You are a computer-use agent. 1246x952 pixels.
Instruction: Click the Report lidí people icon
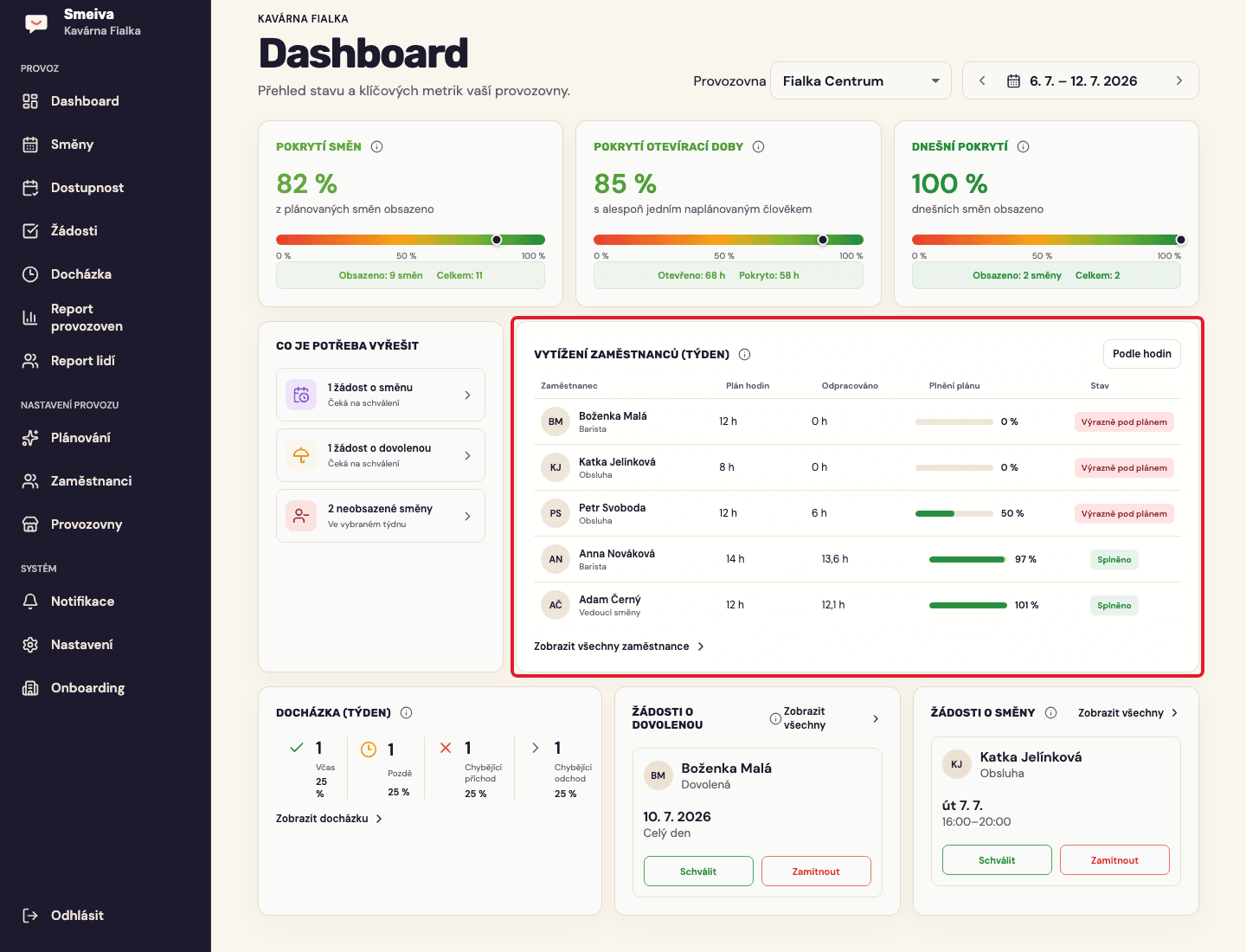pyautogui.click(x=30, y=361)
